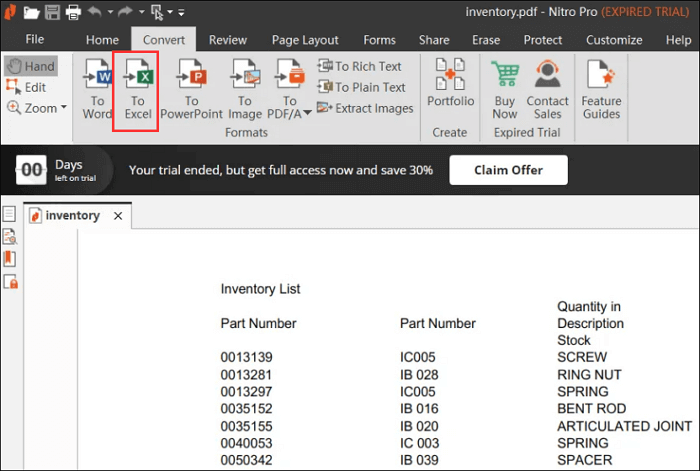The height and width of the screenshot is (471, 700).
Task: Convert To Plain Text
Action: pos(361,87)
